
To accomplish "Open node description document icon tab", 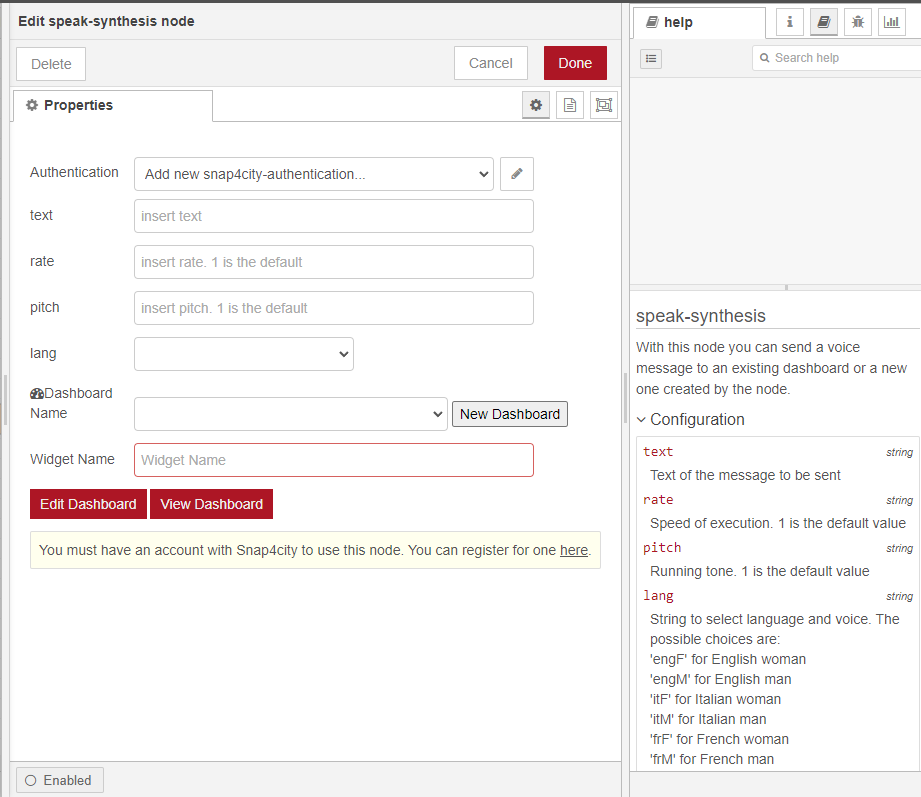I will coord(570,105).
